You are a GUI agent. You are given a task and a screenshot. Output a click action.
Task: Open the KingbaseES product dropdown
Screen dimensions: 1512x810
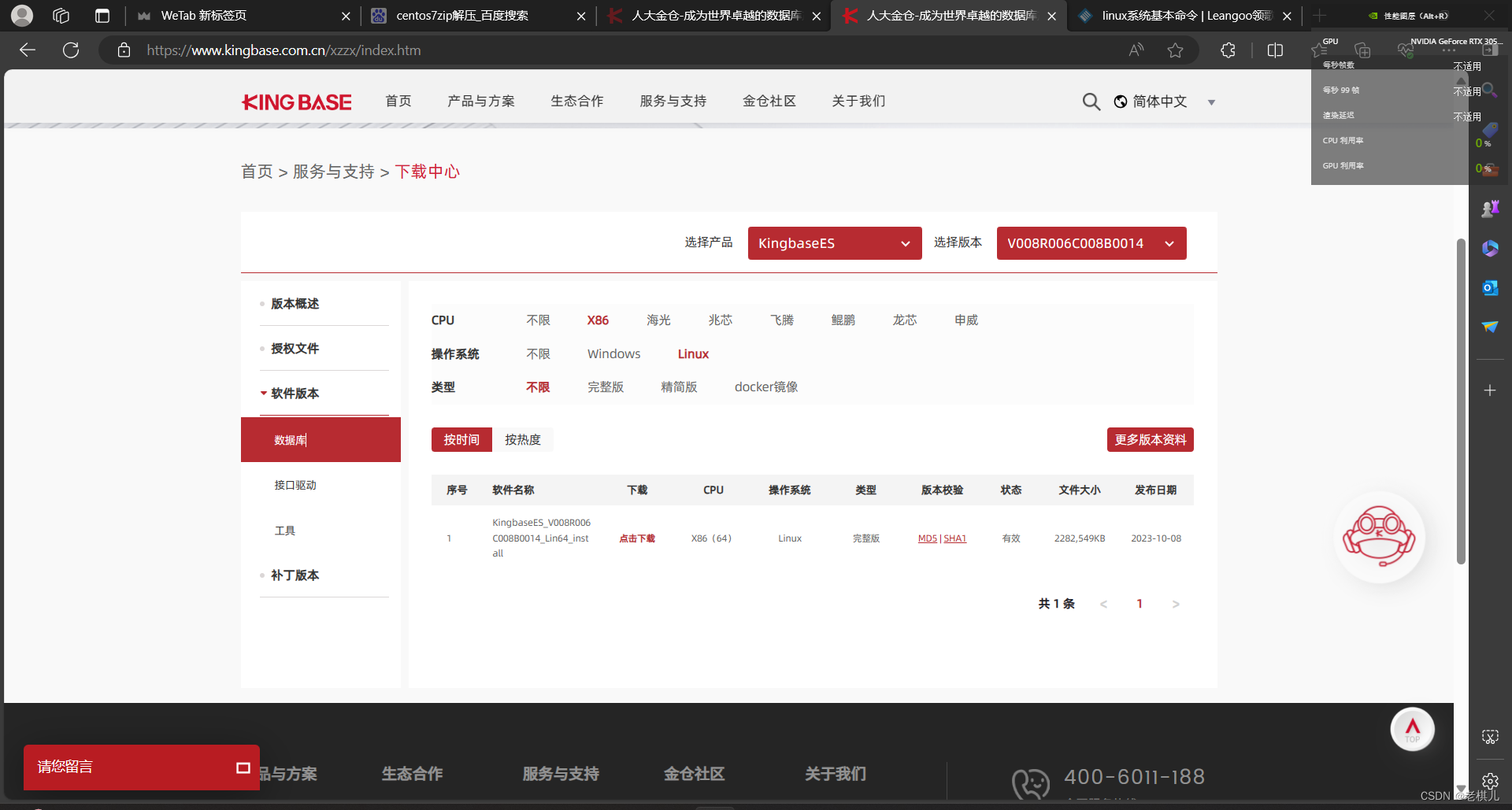pos(834,243)
